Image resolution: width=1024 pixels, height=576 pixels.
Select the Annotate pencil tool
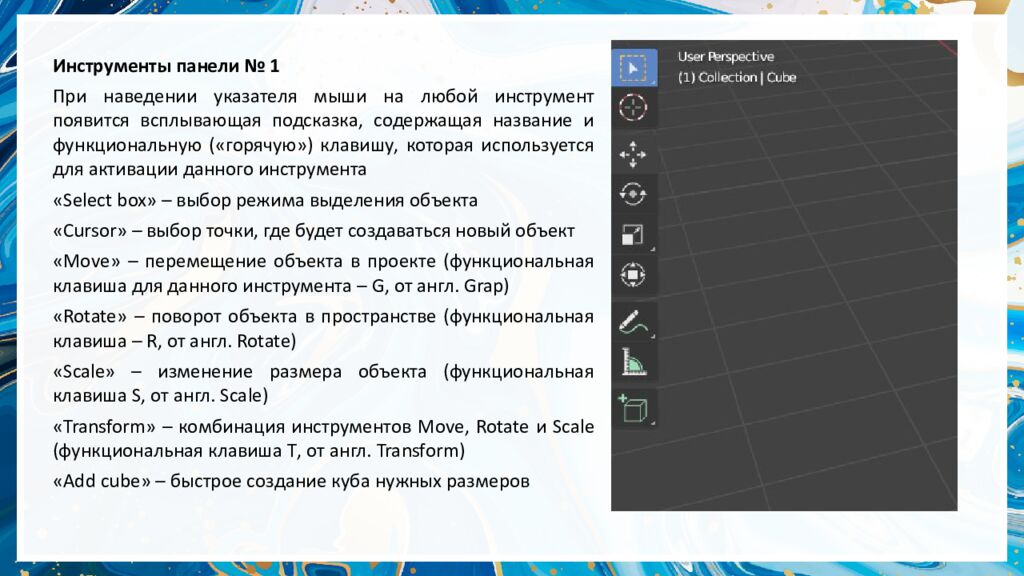click(633, 322)
